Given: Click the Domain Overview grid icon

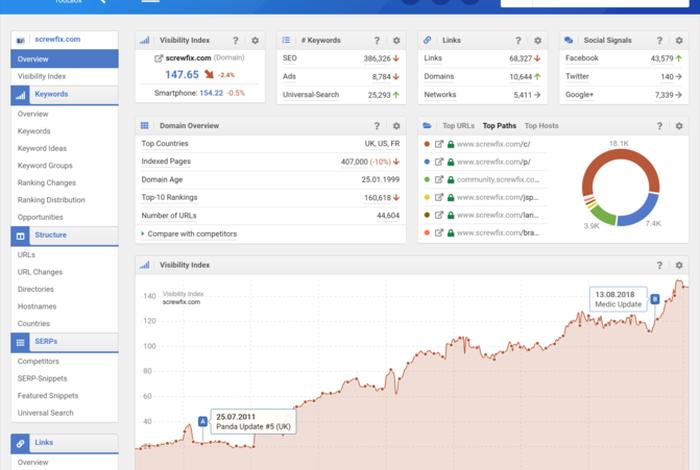Looking at the screenshot, I should coord(145,126).
